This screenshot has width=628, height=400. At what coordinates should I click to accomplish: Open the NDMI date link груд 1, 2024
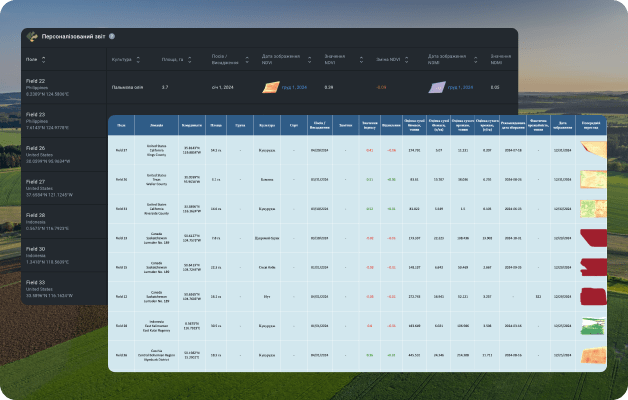point(461,87)
